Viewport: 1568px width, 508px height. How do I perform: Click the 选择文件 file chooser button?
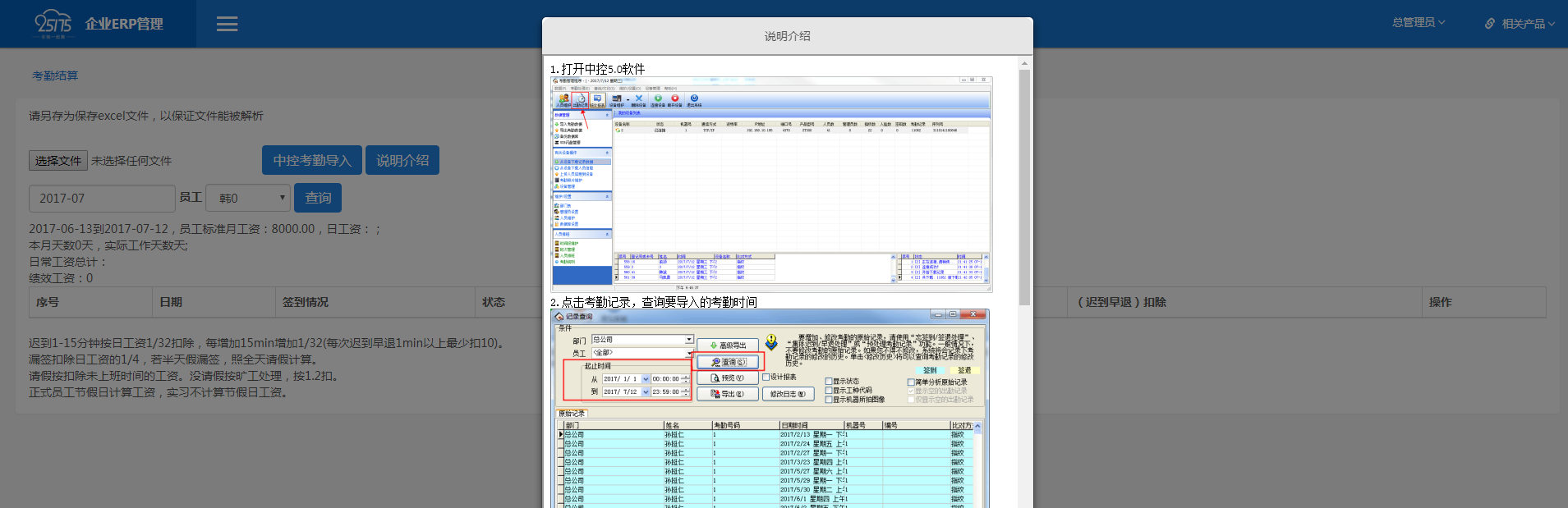(x=57, y=161)
